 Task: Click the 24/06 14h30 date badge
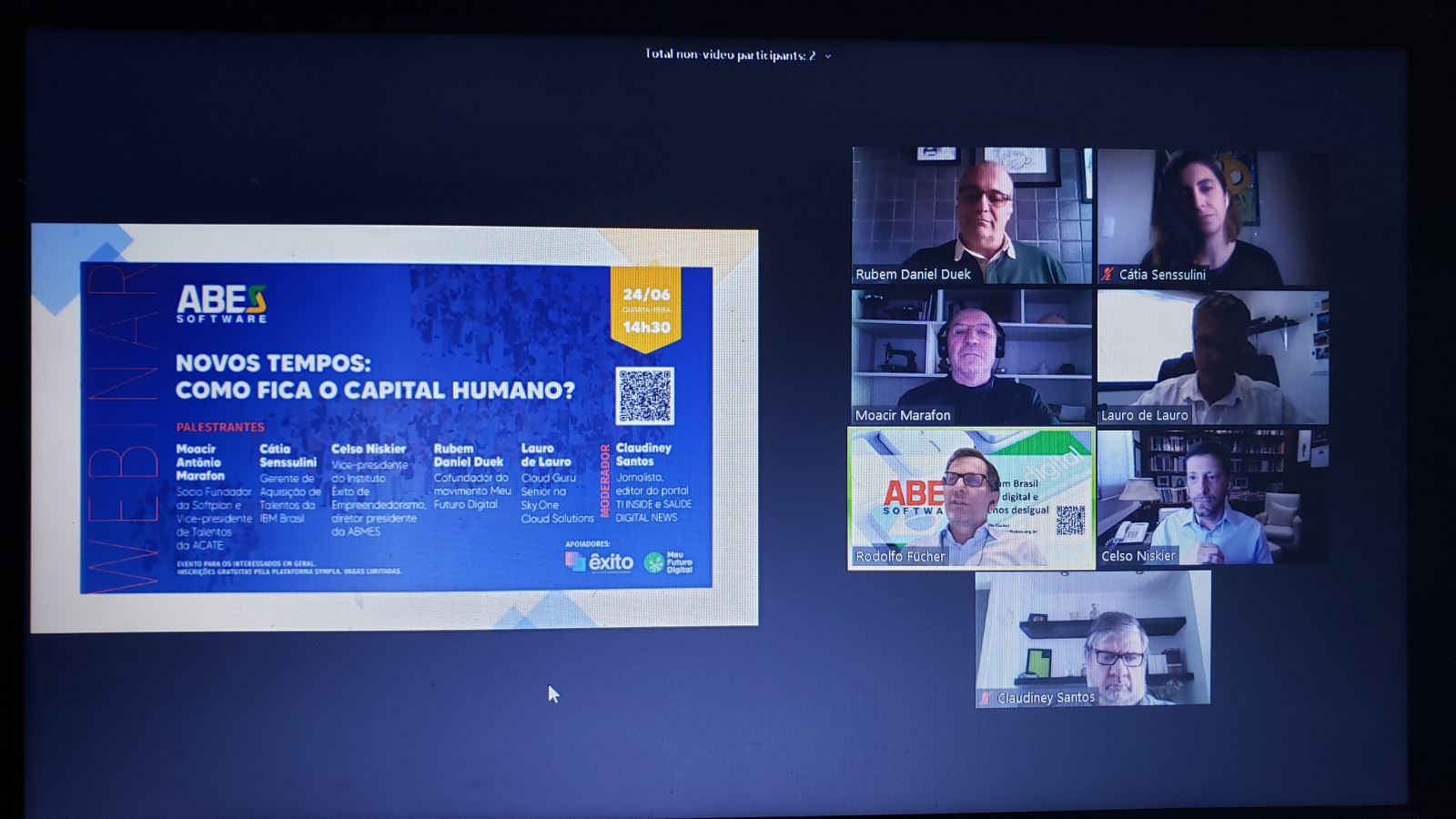646,310
